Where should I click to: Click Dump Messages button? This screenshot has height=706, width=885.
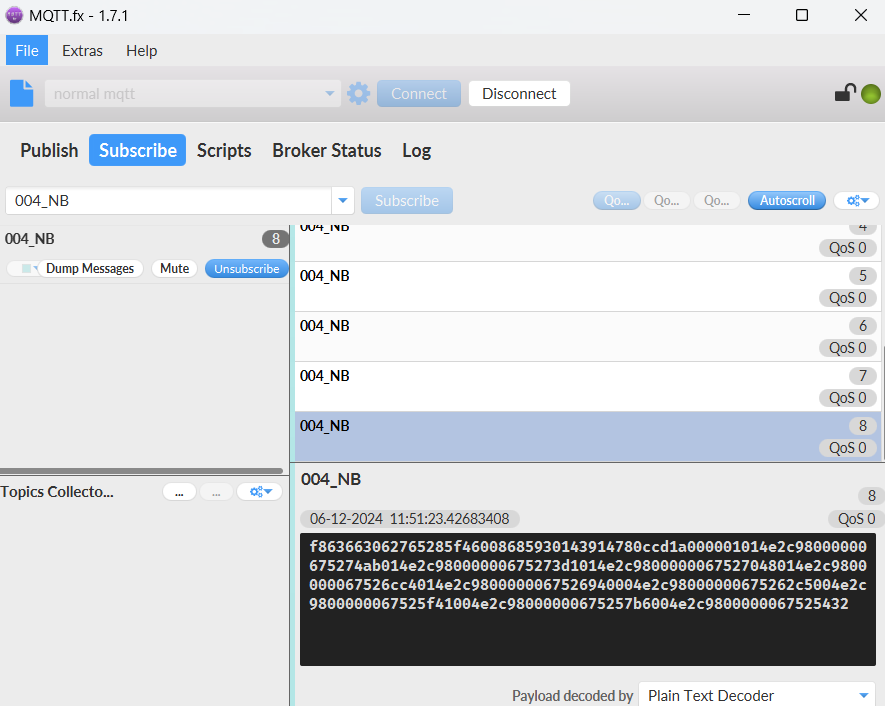coord(90,269)
